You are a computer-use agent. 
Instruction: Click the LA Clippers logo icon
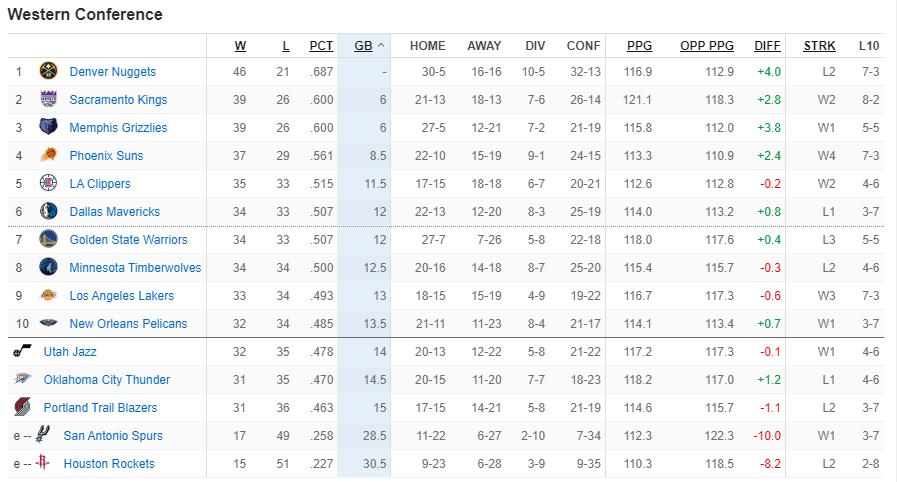coord(49,183)
